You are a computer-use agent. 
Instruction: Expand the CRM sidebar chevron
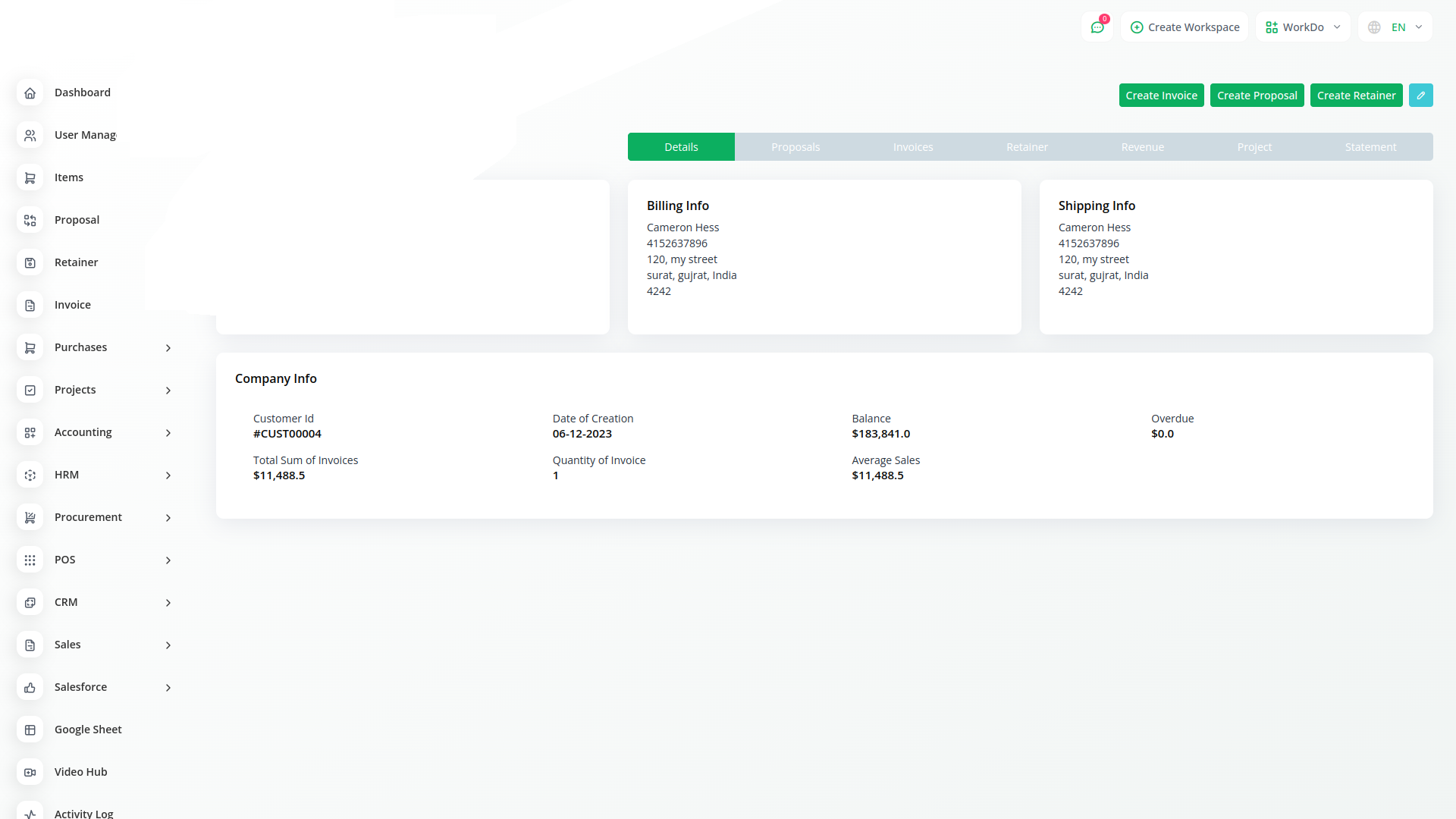(168, 602)
